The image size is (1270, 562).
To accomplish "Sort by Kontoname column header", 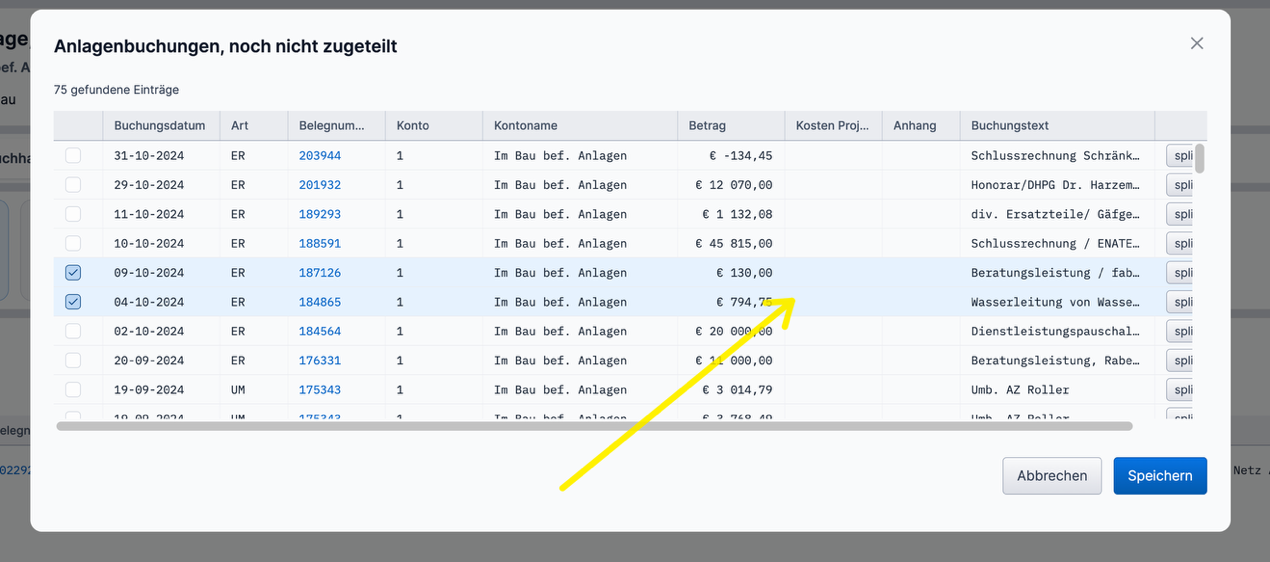I will point(580,126).
